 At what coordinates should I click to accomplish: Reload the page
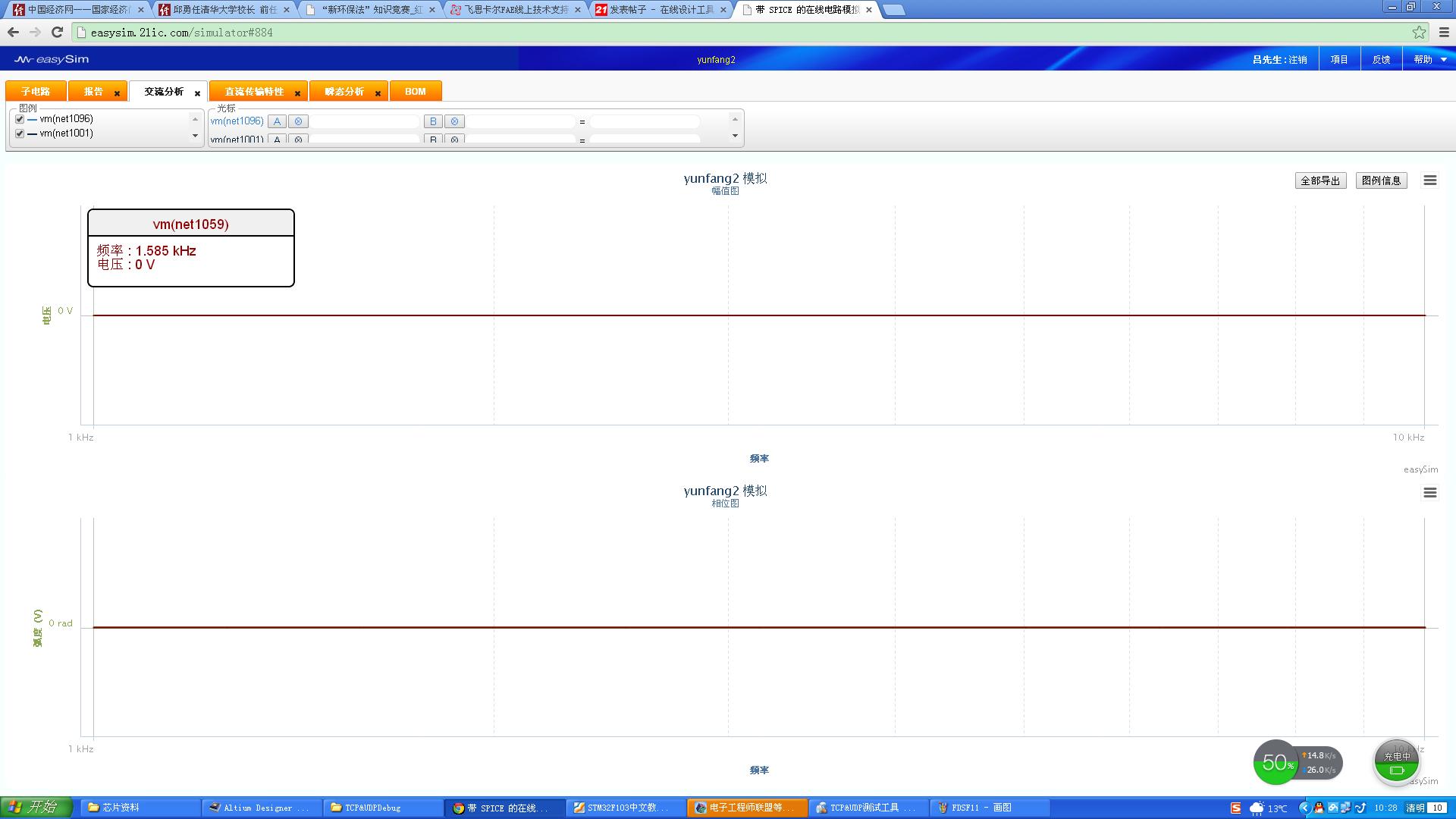click(57, 32)
